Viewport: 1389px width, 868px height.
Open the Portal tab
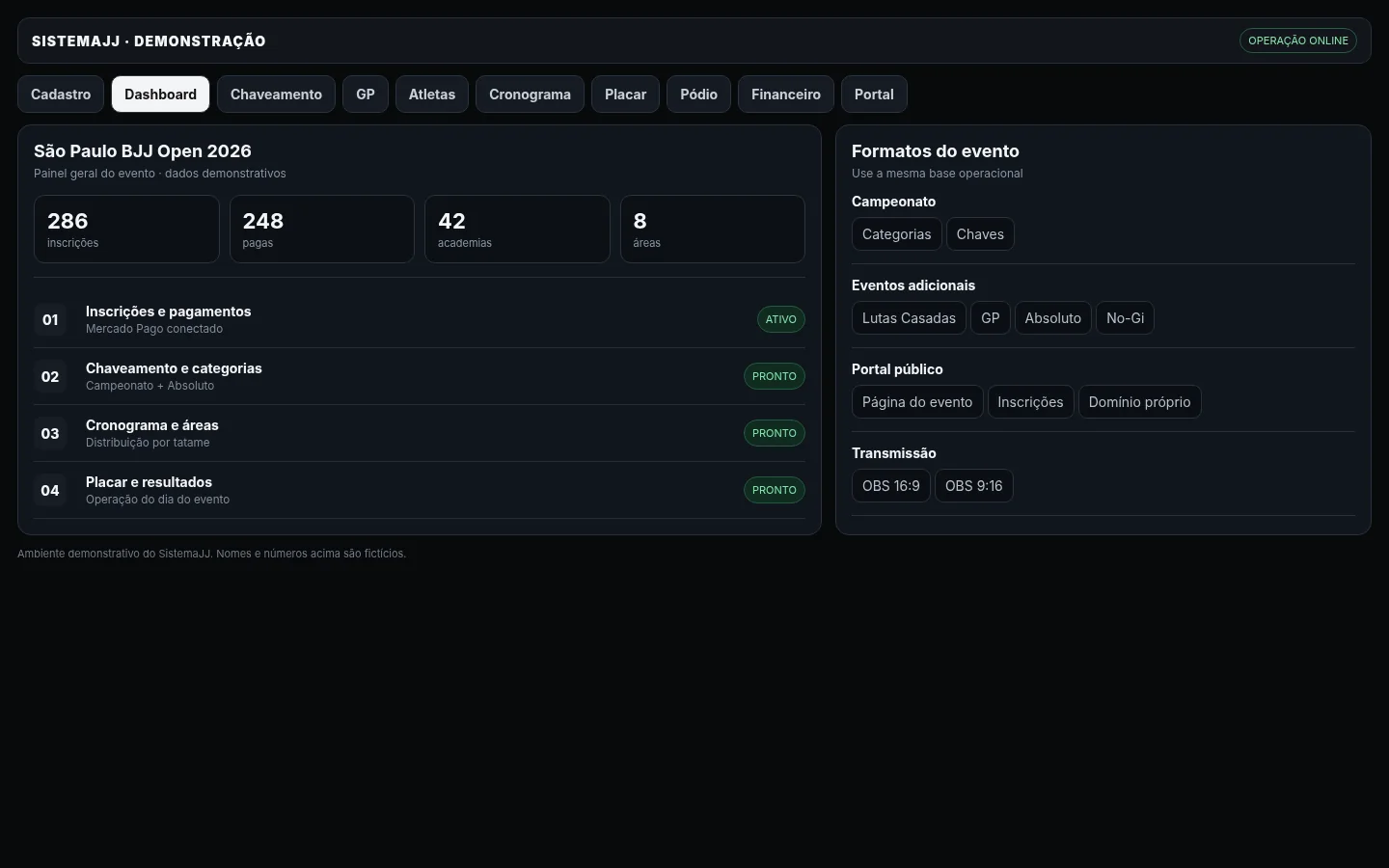(x=874, y=95)
